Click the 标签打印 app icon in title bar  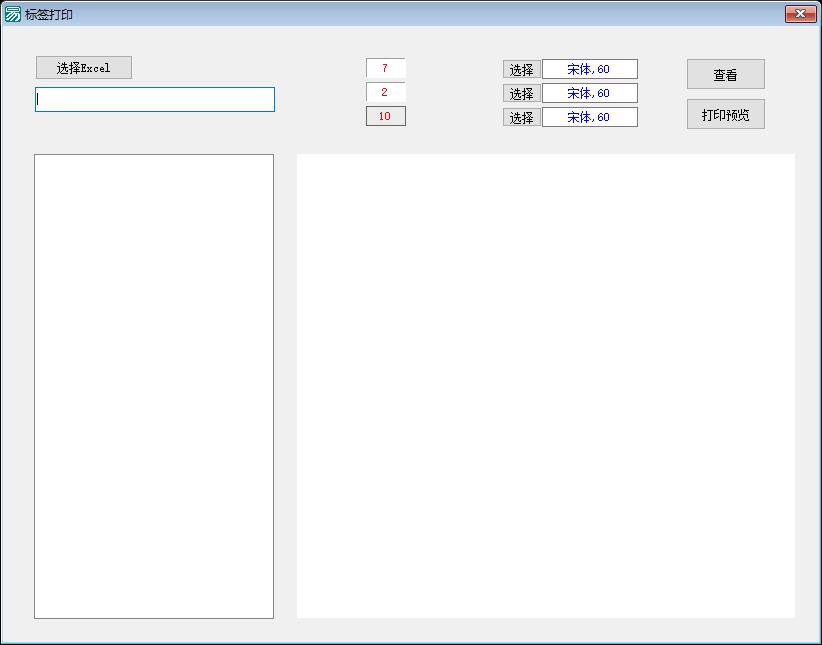[13, 14]
